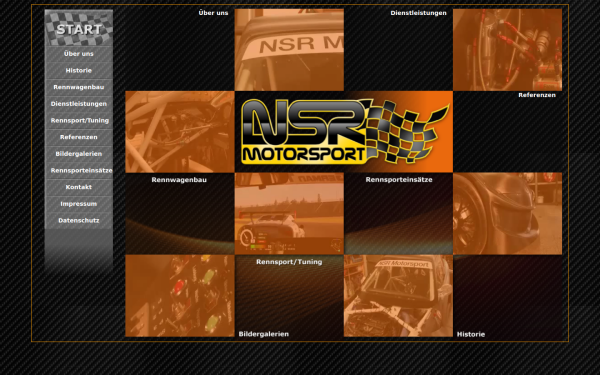Click the Rennsporteinsätze tile label
The width and height of the screenshot is (600, 375).
pyautogui.click(x=399, y=179)
